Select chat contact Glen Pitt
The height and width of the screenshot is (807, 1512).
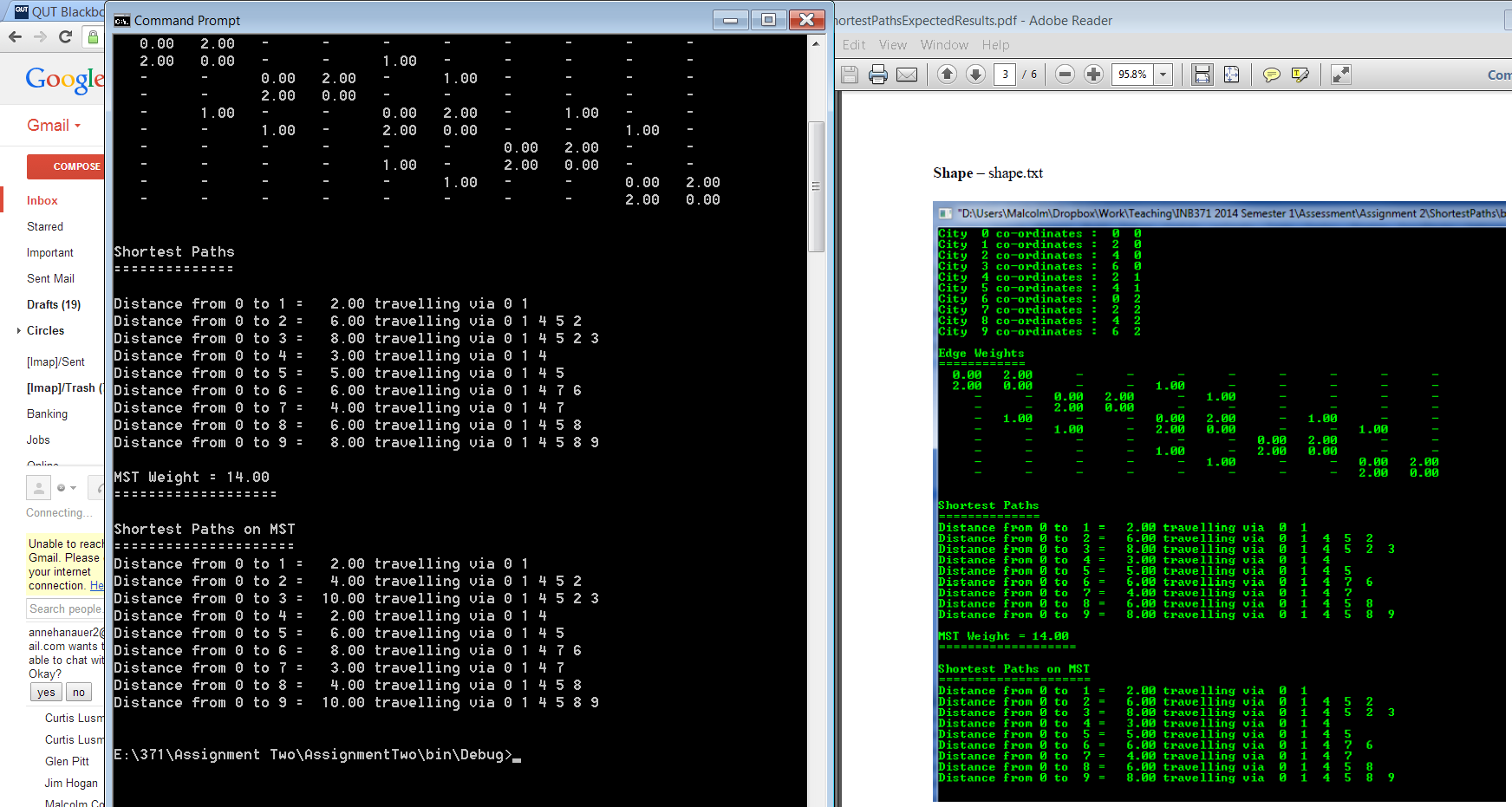pyautogui.click(x=67, y=761)
